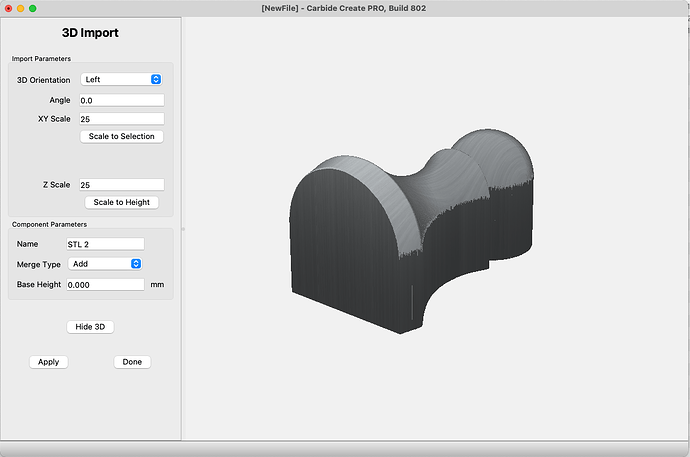Screen dimensions: 690x457
Task: Close the window using the red button
Action: point(7,8)
